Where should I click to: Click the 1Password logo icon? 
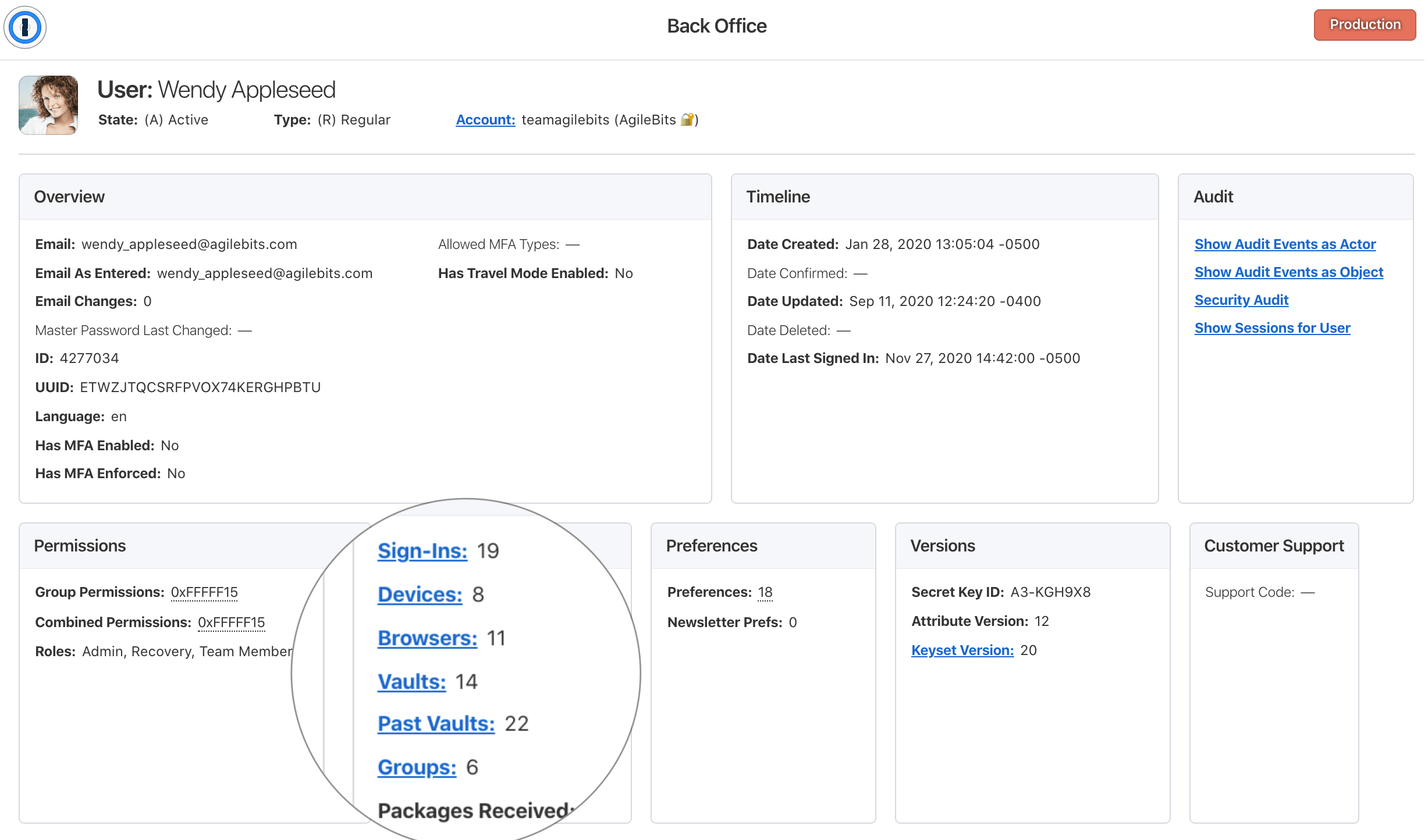pos(25,27)
